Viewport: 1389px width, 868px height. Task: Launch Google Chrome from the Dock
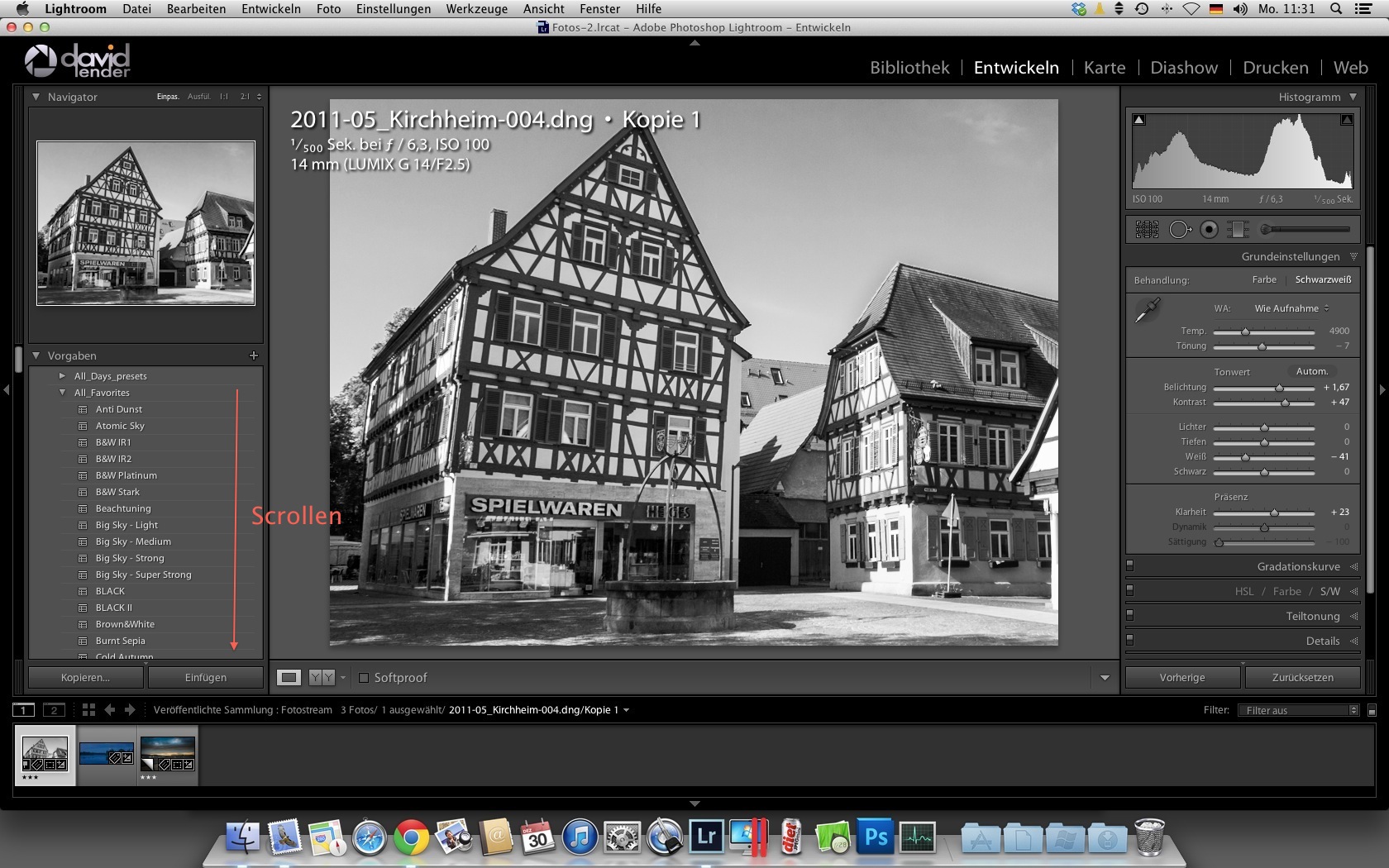click(411, 837)
